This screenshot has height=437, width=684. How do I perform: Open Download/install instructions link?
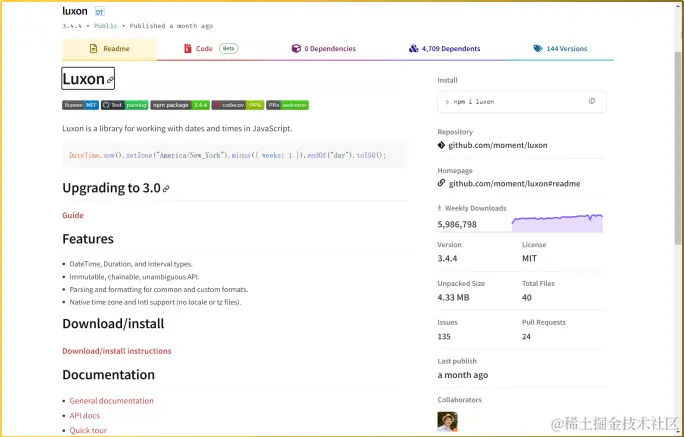117,351
